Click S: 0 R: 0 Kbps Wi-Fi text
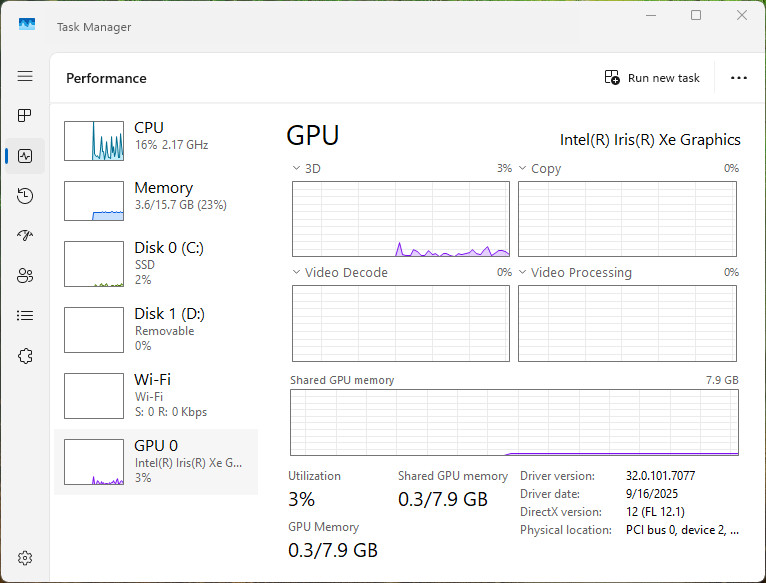766x583 pixels. tap(171, 412)
